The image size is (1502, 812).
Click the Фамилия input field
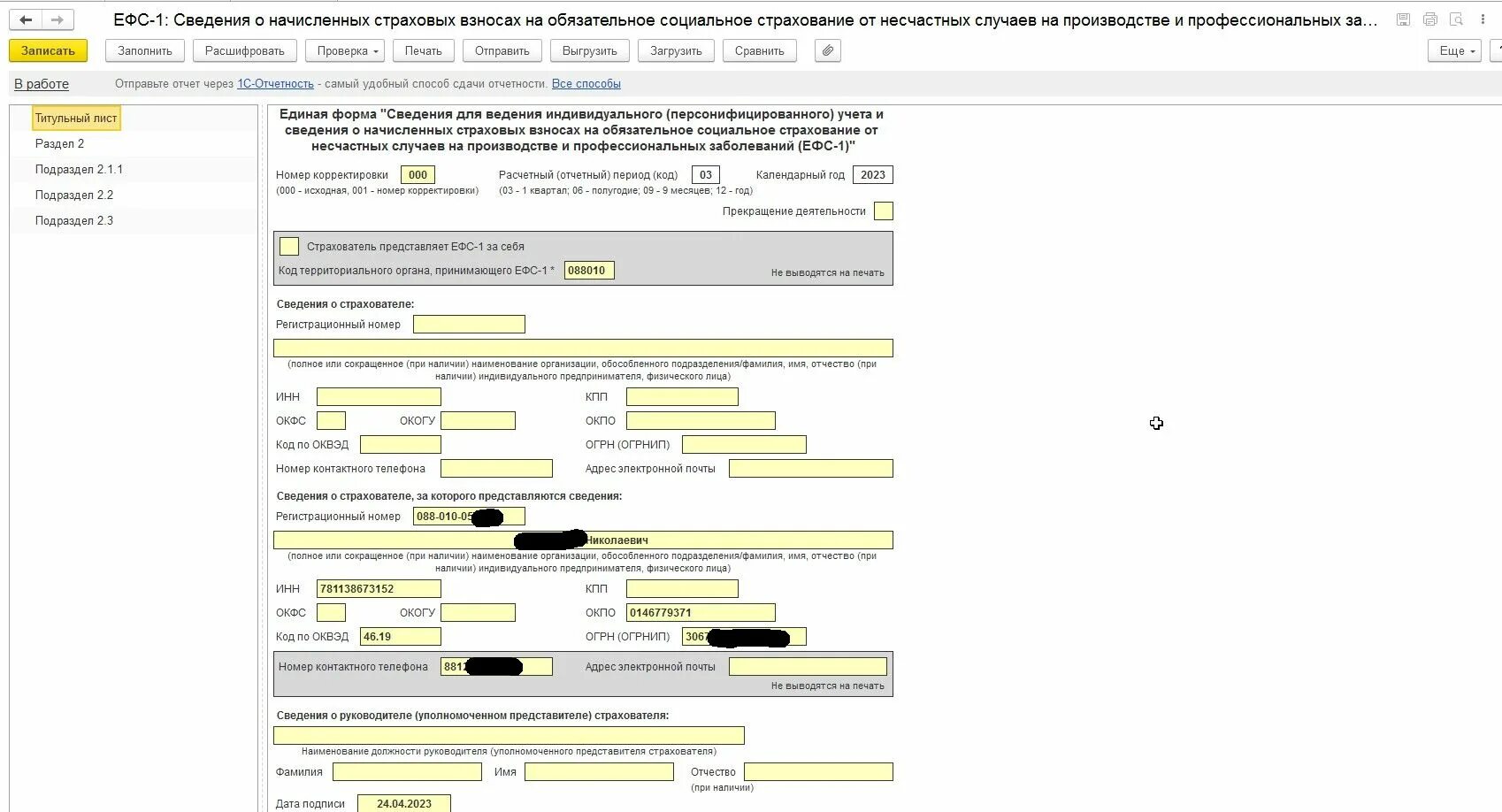pos(407,772)
